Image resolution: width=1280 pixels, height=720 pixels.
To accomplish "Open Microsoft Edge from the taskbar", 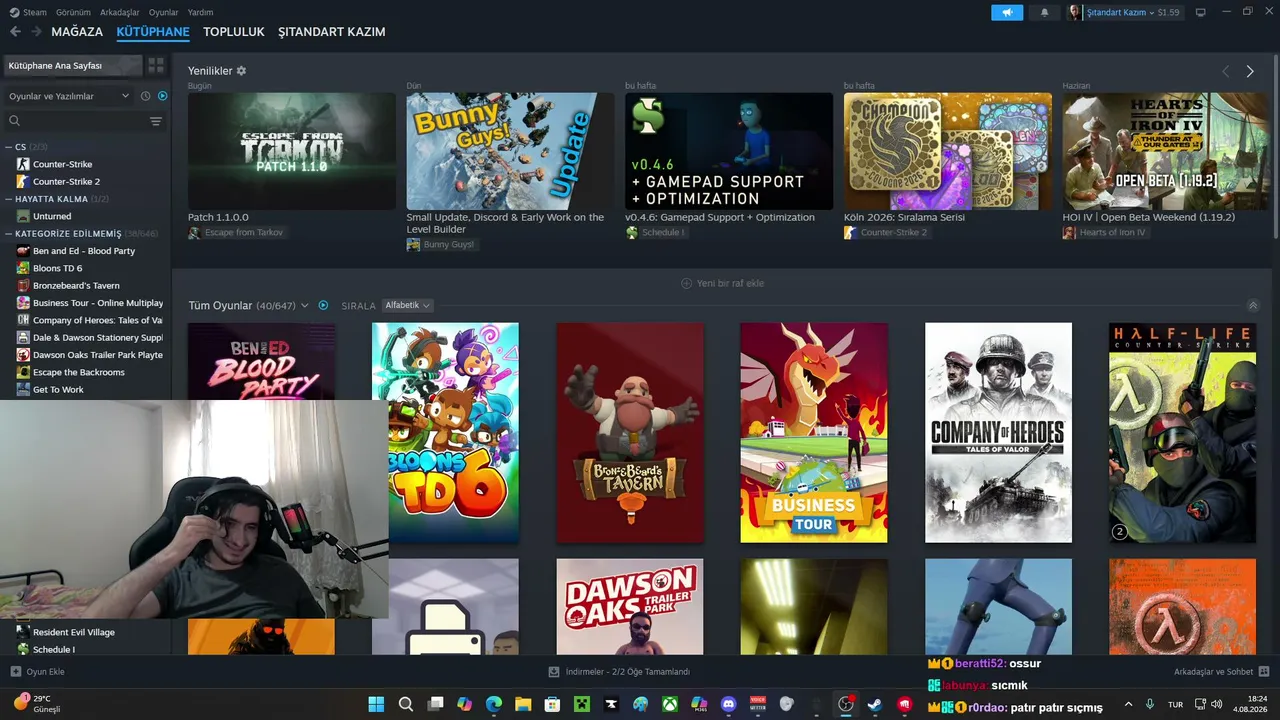I will click(x=494, y=704).
